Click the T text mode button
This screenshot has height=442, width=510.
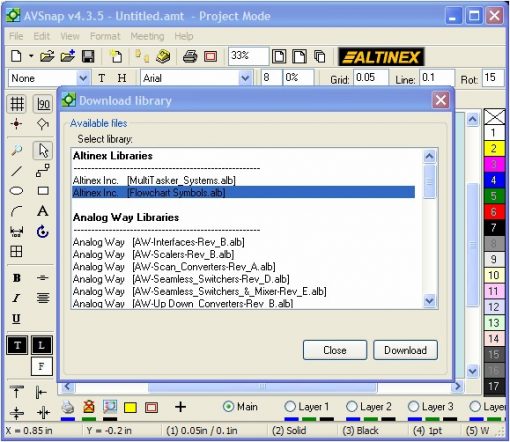click(x=102, y=78)
